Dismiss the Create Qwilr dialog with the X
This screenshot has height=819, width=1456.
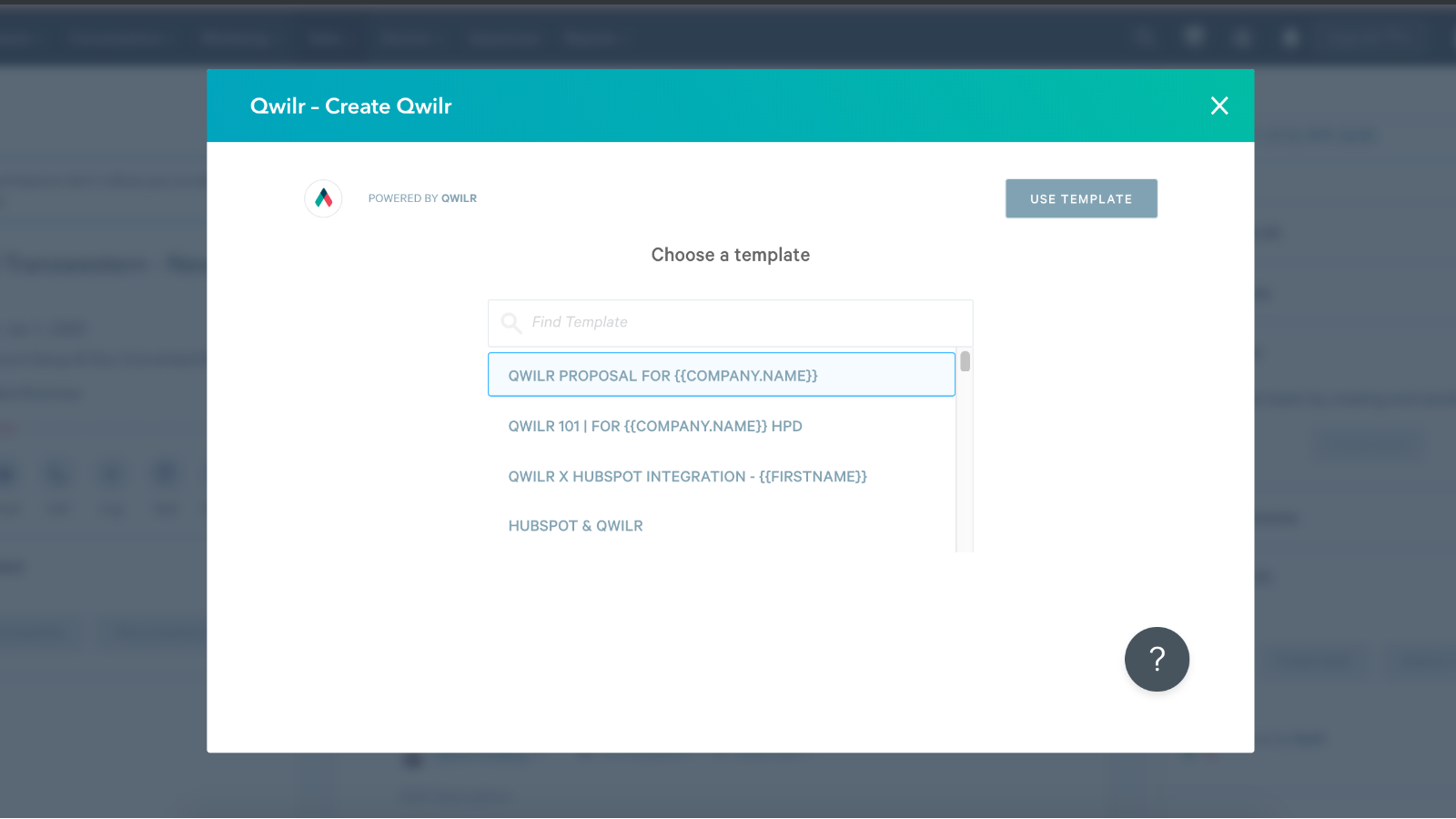(1218, 106)
